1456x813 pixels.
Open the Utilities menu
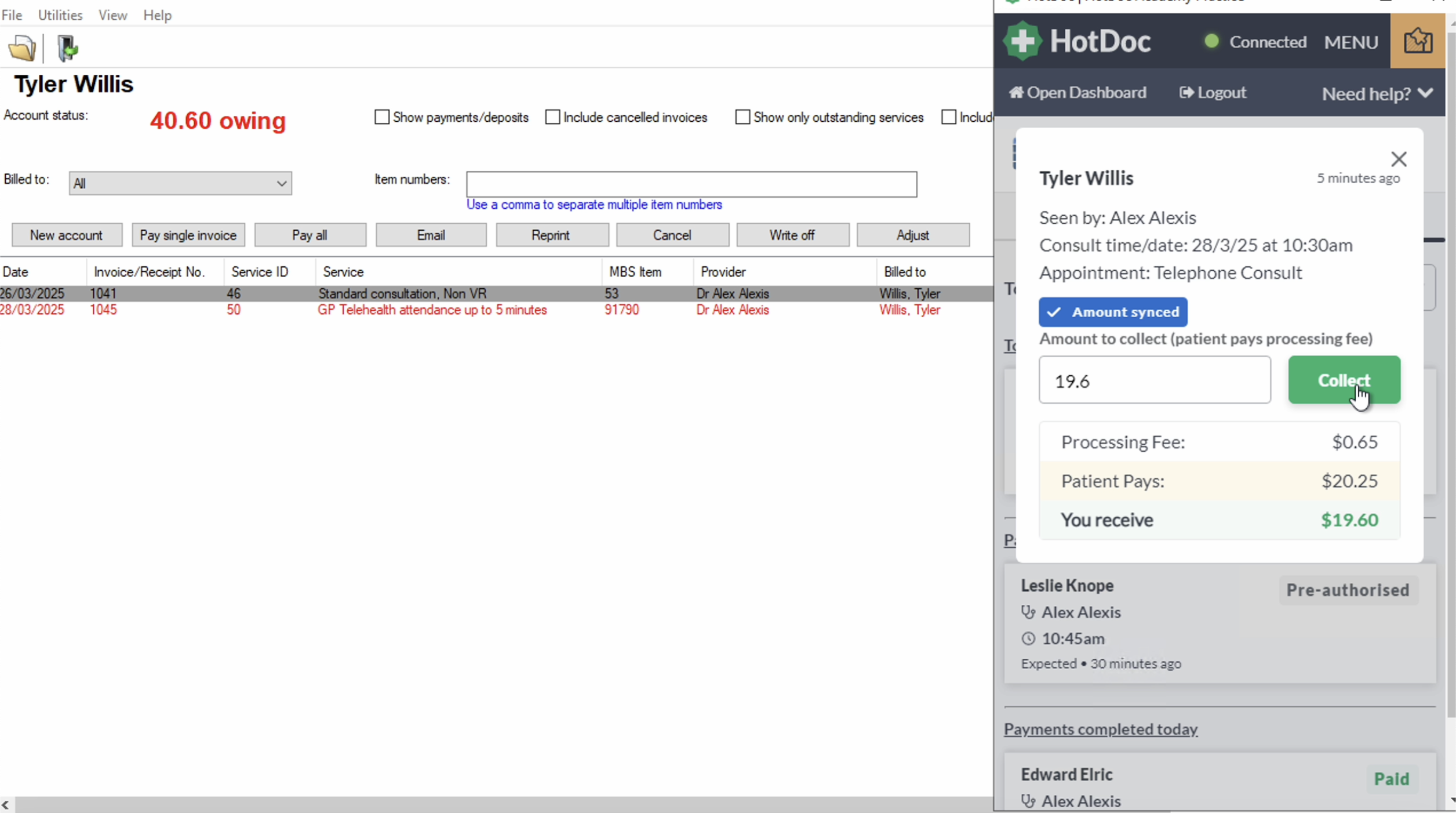point(60,15)
